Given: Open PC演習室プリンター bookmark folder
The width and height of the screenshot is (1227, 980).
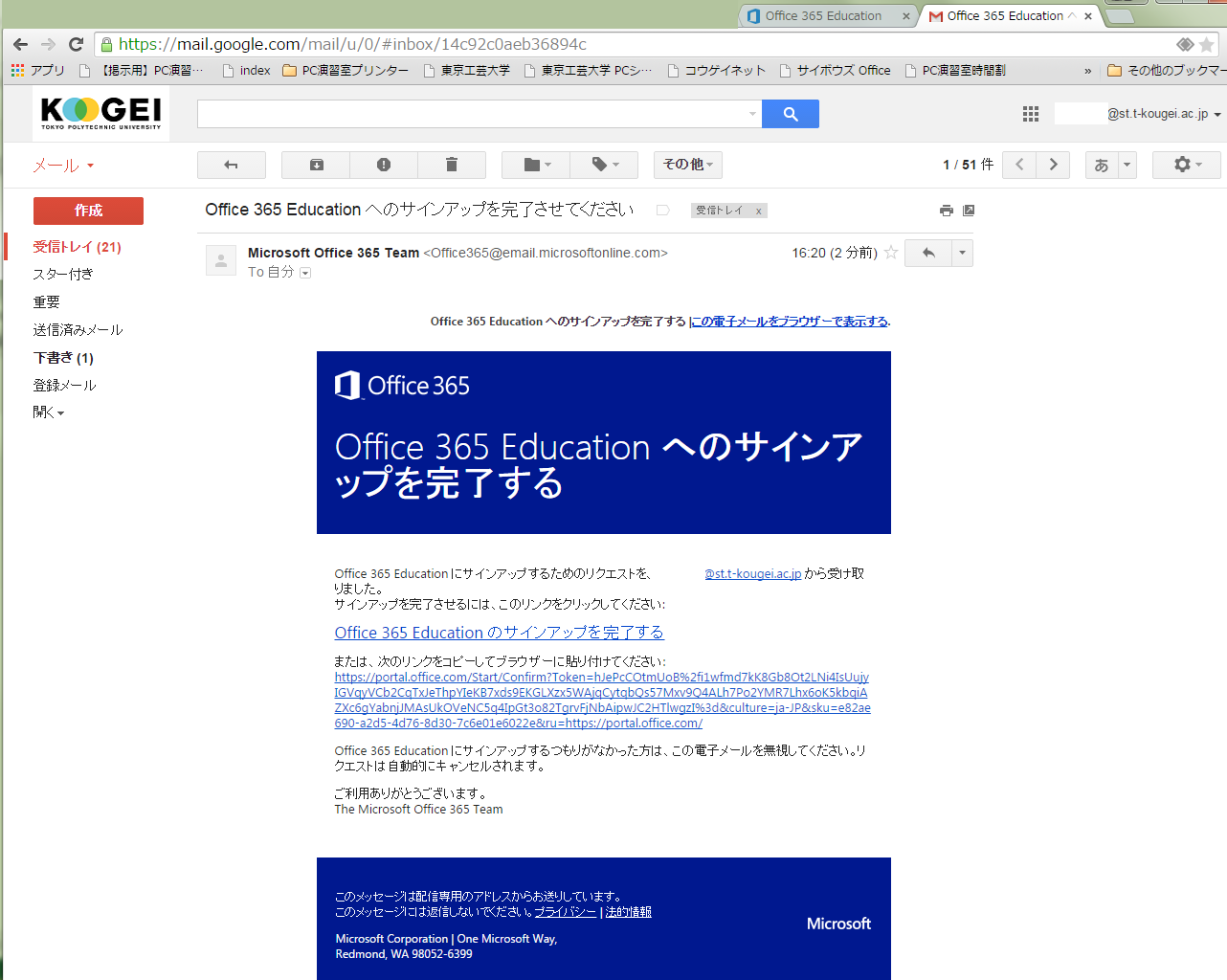Looking at the screenshot, I should click(x=346, y=70).
